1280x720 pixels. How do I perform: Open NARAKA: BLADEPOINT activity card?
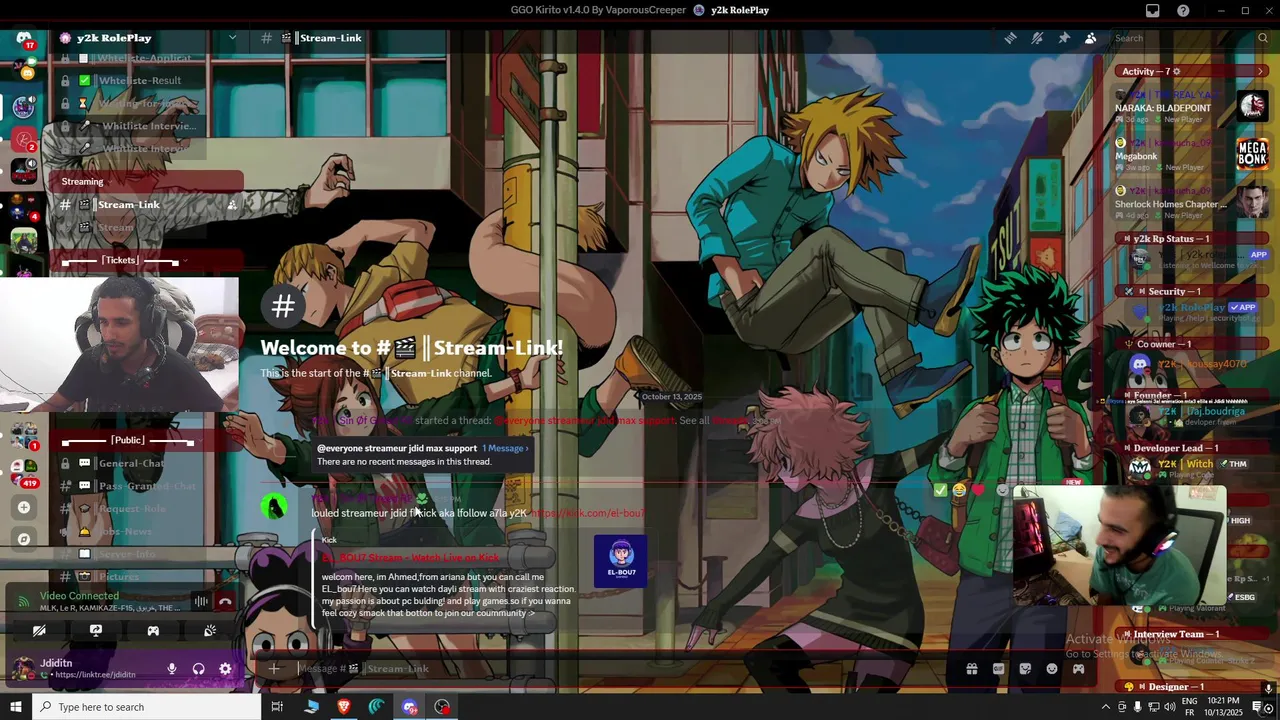coord(1192,106)
